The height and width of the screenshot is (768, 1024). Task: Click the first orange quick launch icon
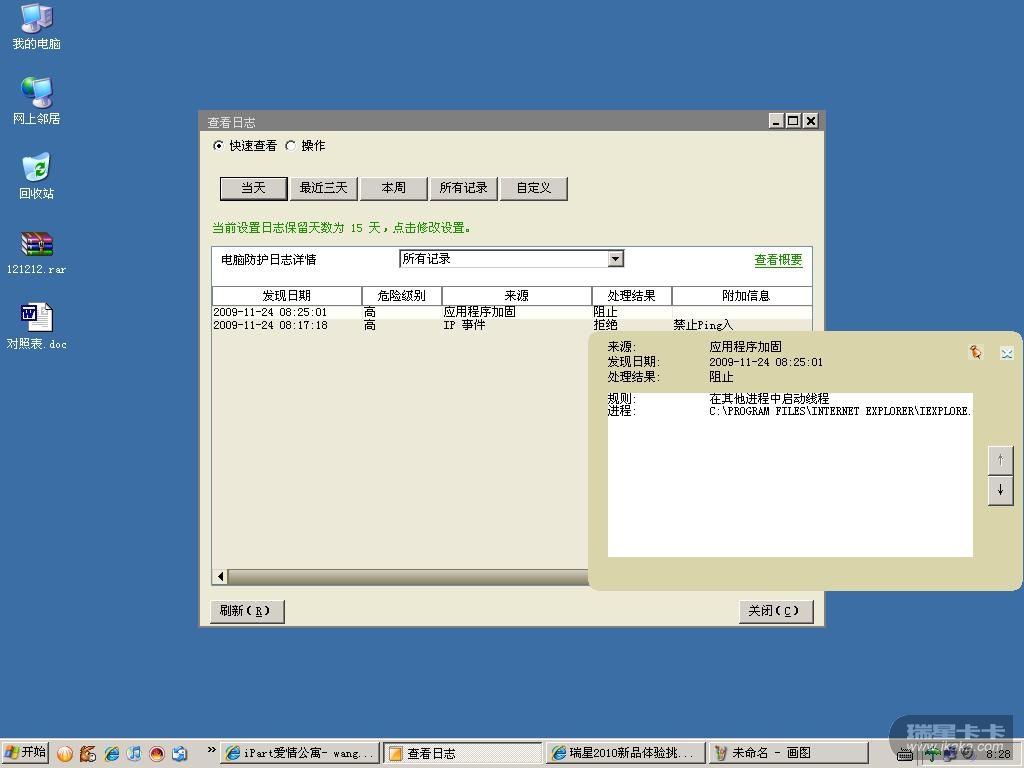click(x=65, y=754)
